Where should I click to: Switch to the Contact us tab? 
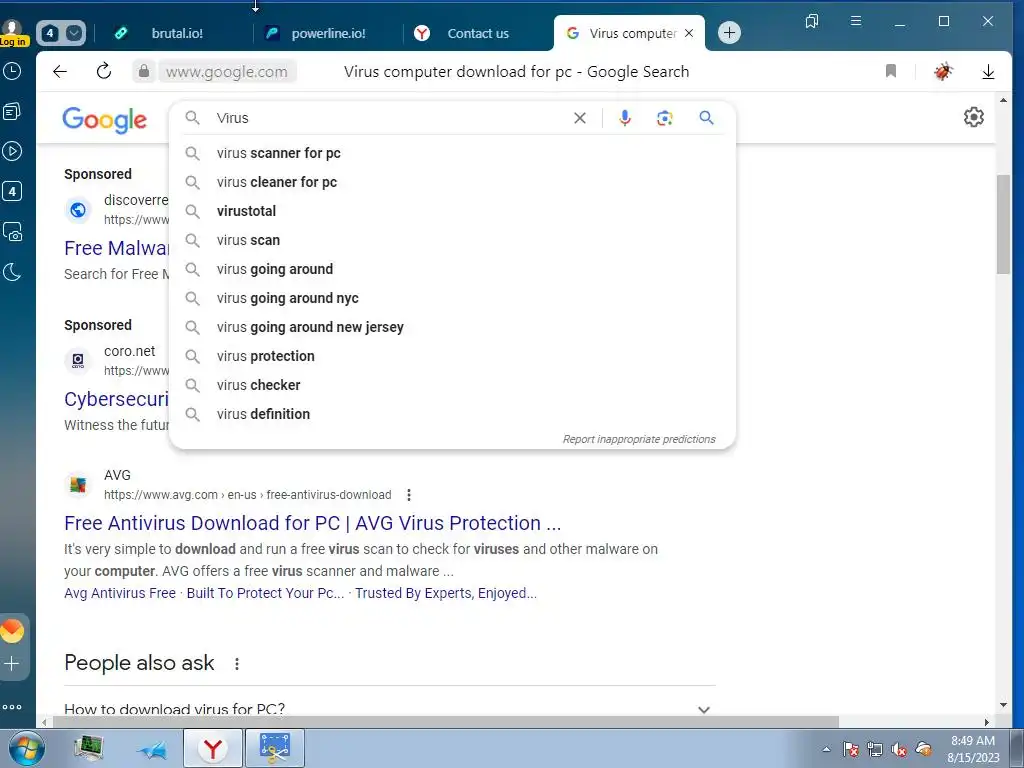tap(477, 33)
